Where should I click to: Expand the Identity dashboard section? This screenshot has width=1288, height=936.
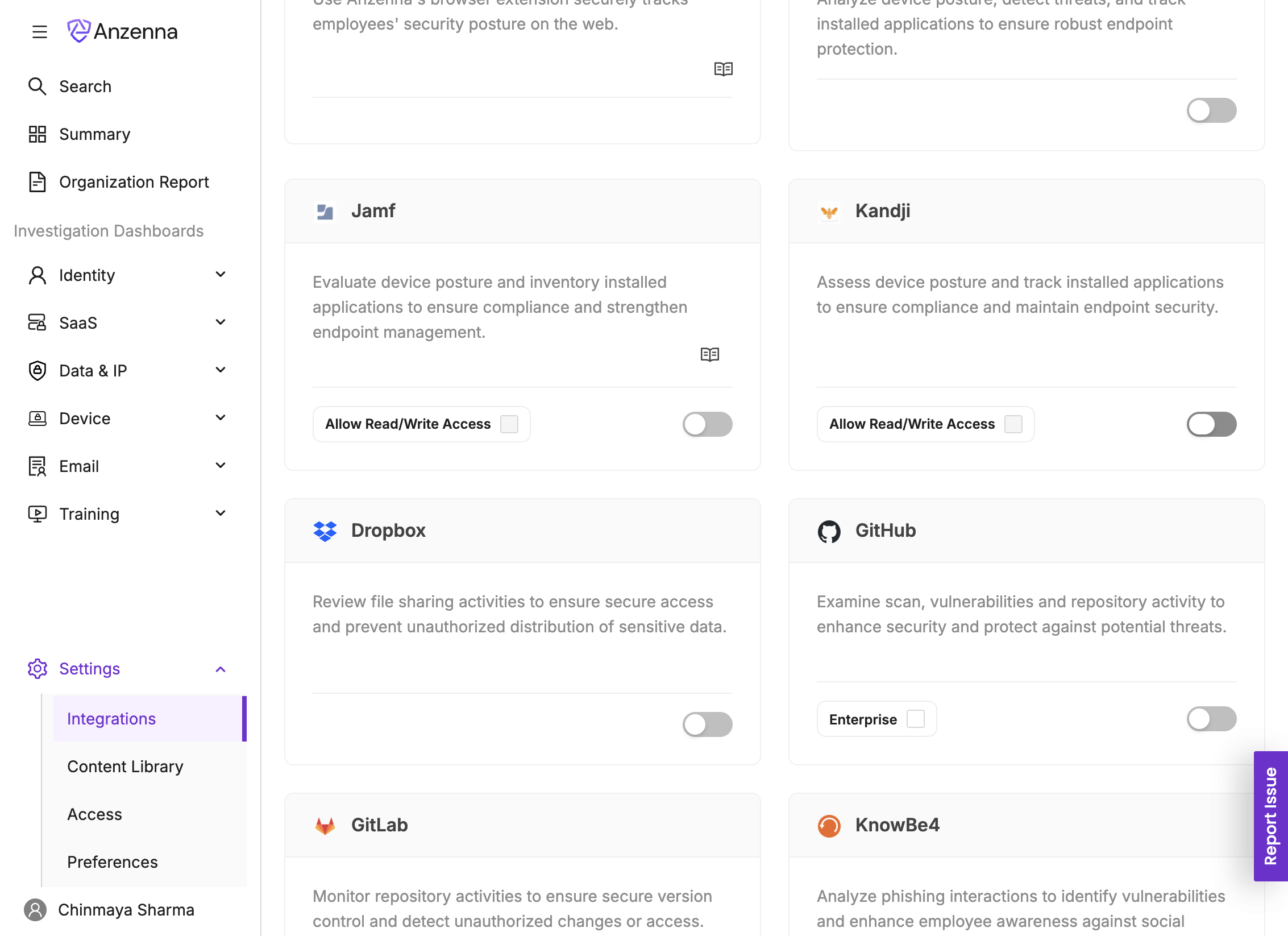coord(221,275)
